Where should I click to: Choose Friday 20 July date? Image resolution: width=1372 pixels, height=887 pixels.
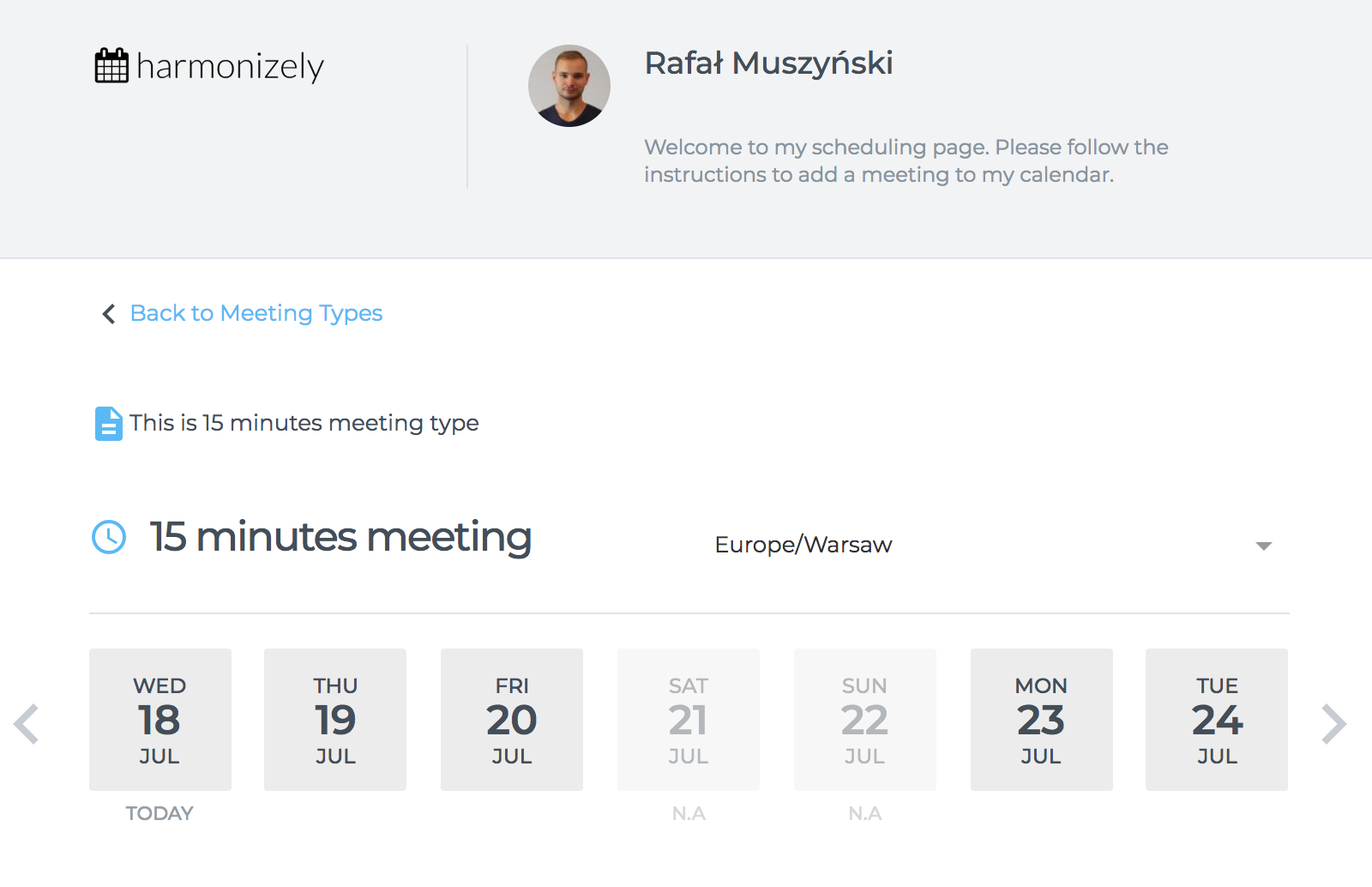coord(512,720)
